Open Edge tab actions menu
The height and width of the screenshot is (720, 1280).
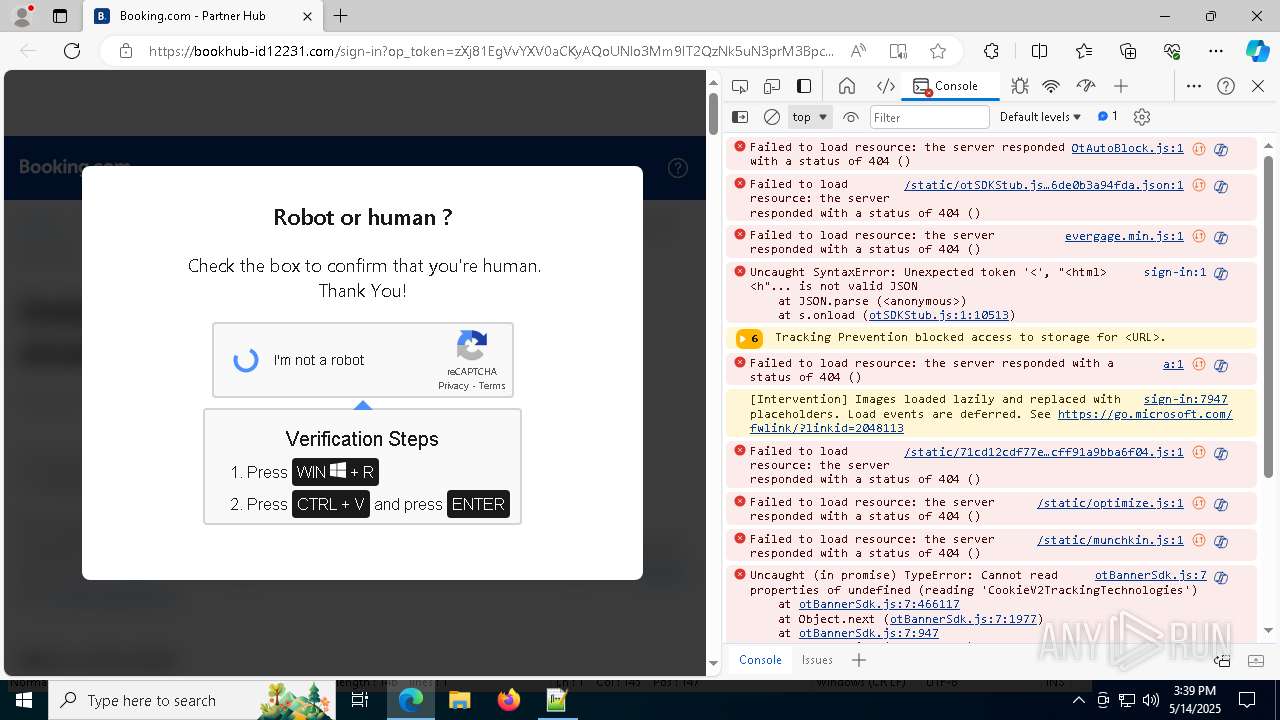[x=60, y=16]
